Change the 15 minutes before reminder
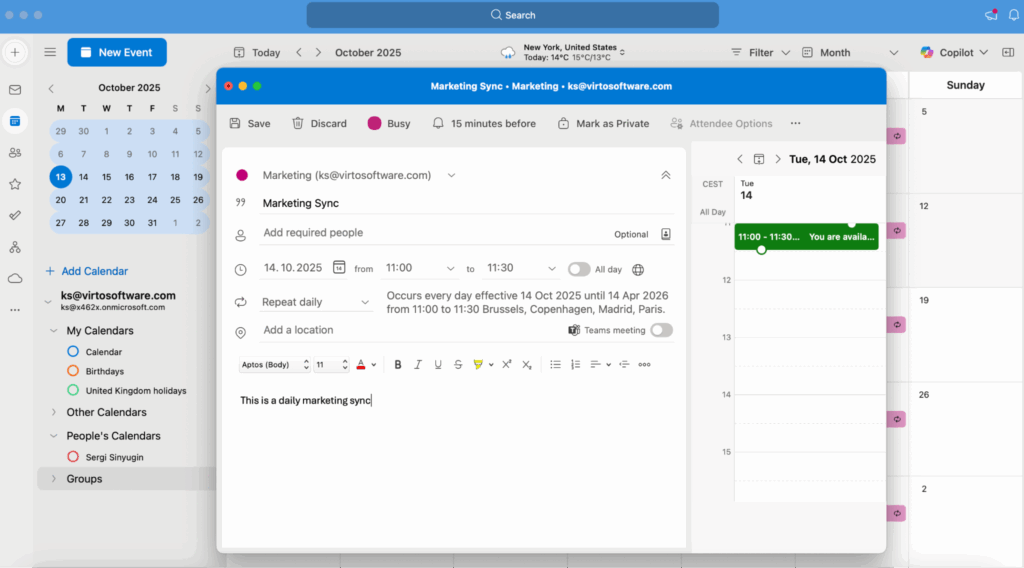The image size is (1024, 568). click(x=484, y=123)
